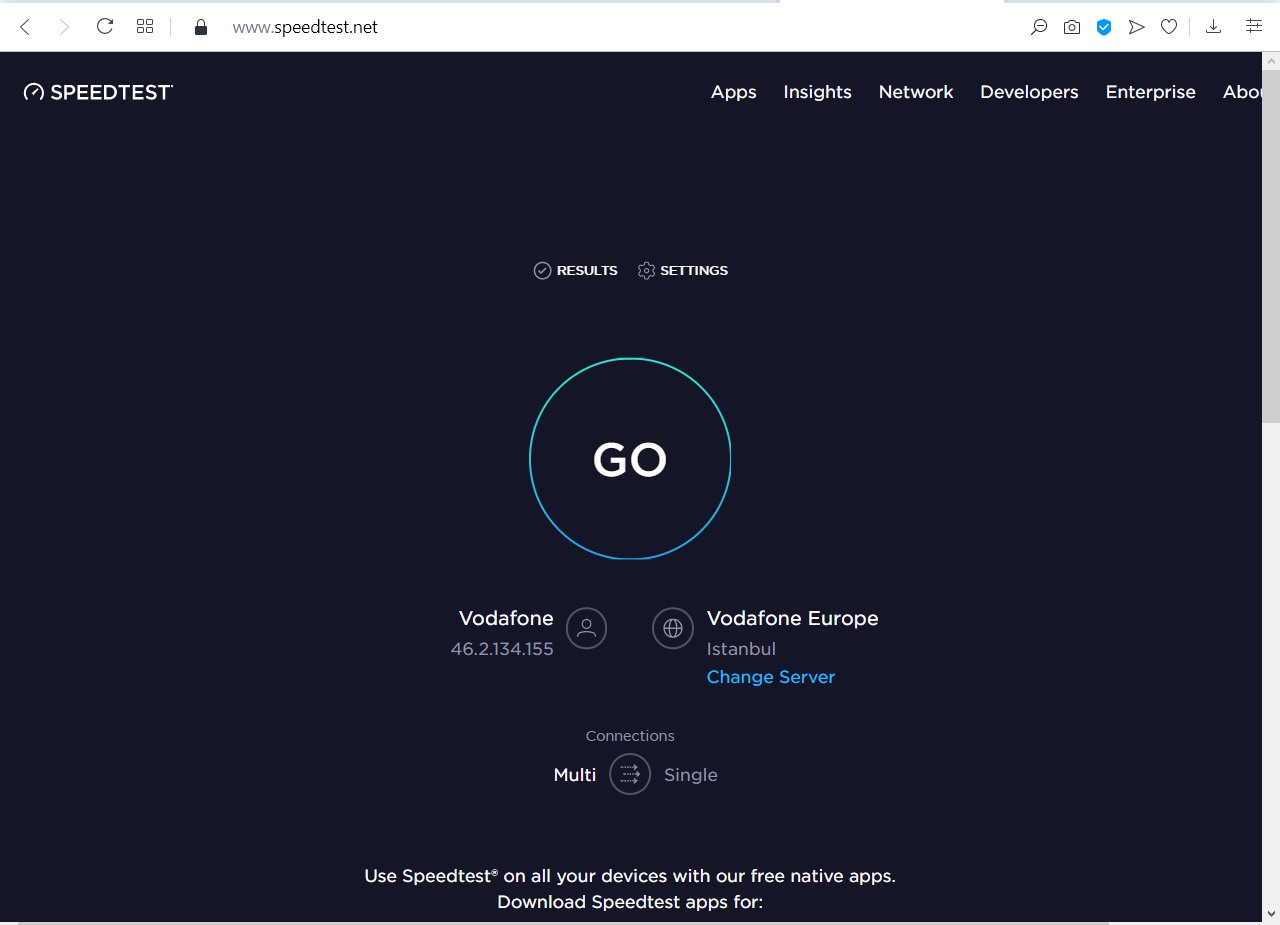Screen dimensions: 1280x925
Task: Open the send/flow arrow icon
Action: [1136, 27]
